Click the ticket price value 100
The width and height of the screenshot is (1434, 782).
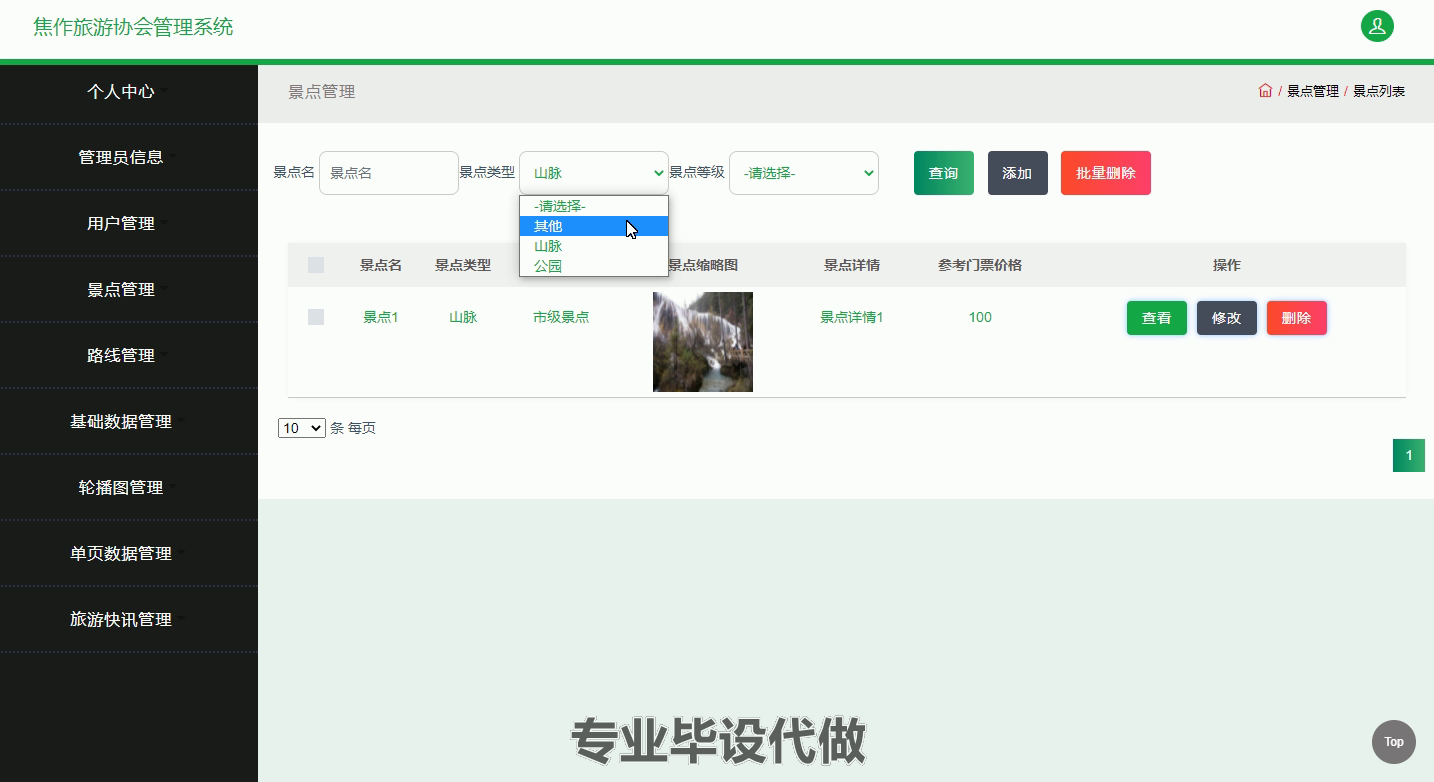pos(980,317)
